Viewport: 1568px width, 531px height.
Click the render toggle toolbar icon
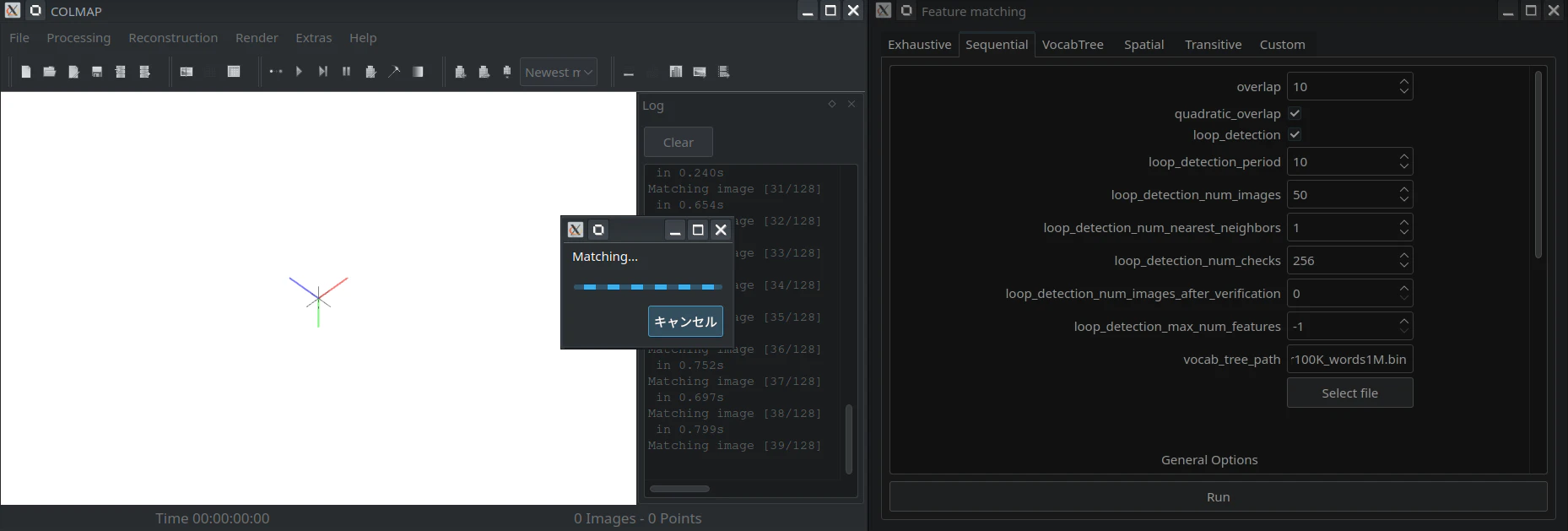click(x=460, y=72)
